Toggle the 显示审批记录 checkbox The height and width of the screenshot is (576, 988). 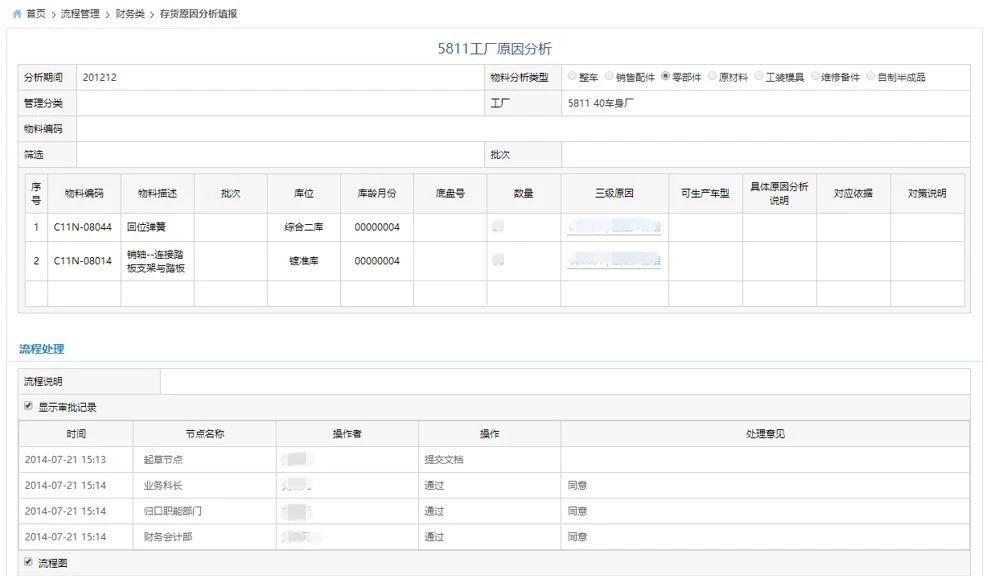tap(28, 408)
